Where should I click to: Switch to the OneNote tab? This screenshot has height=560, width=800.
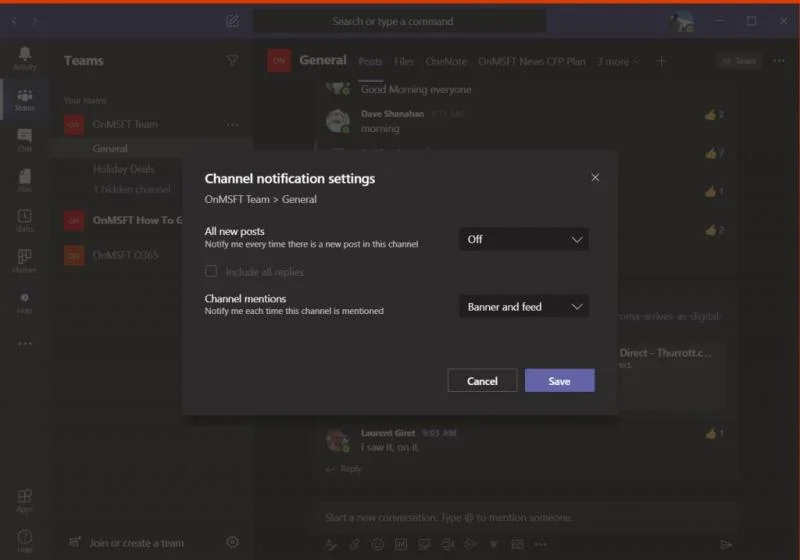point(446,62)
